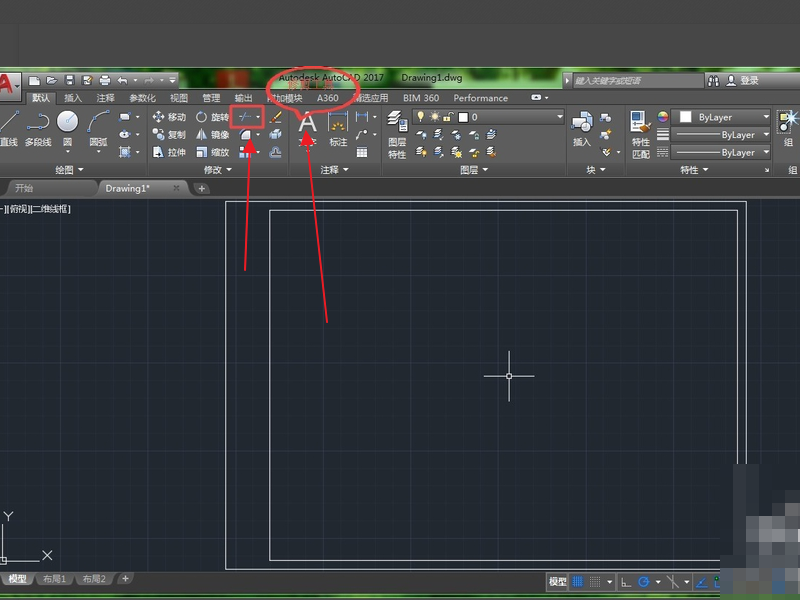Toggle isometric drafting in status bar
The height and width of the screenshot is (600, 800).
[x=673, y=582]
